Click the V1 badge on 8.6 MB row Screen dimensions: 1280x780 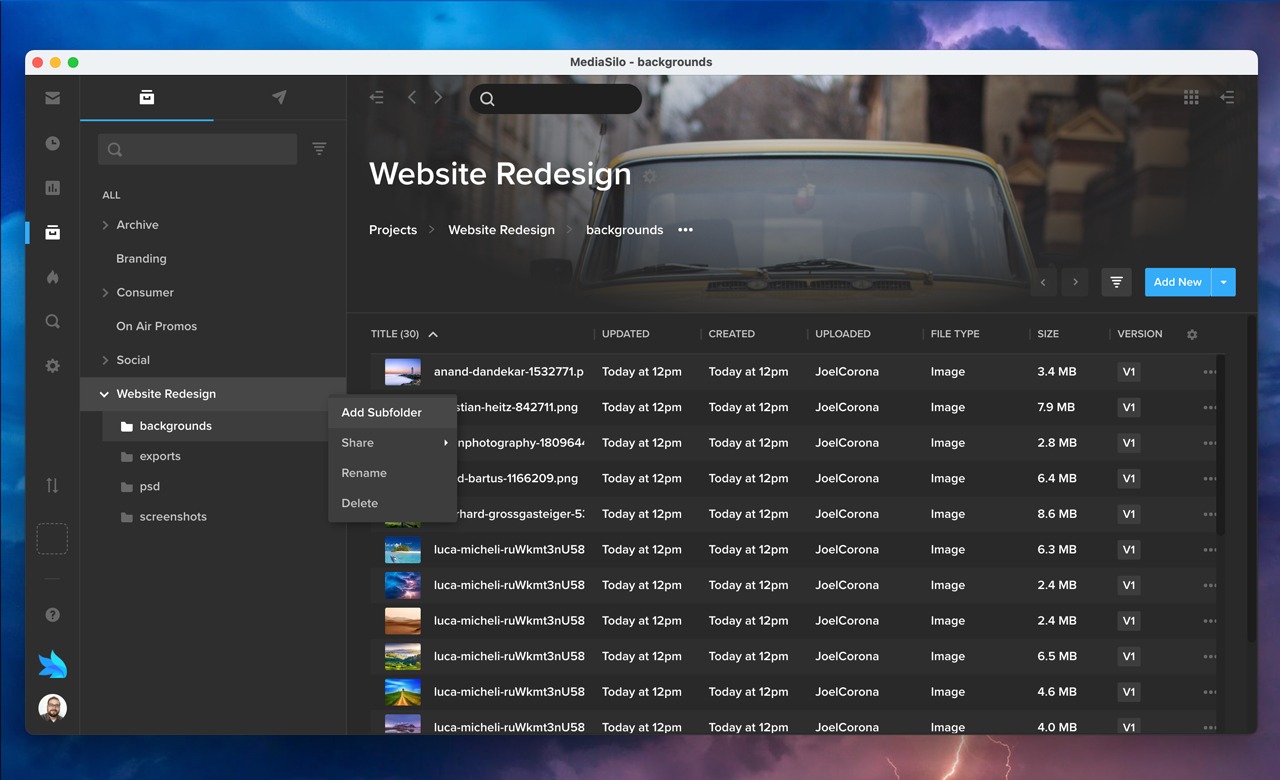pos(1129,514)
